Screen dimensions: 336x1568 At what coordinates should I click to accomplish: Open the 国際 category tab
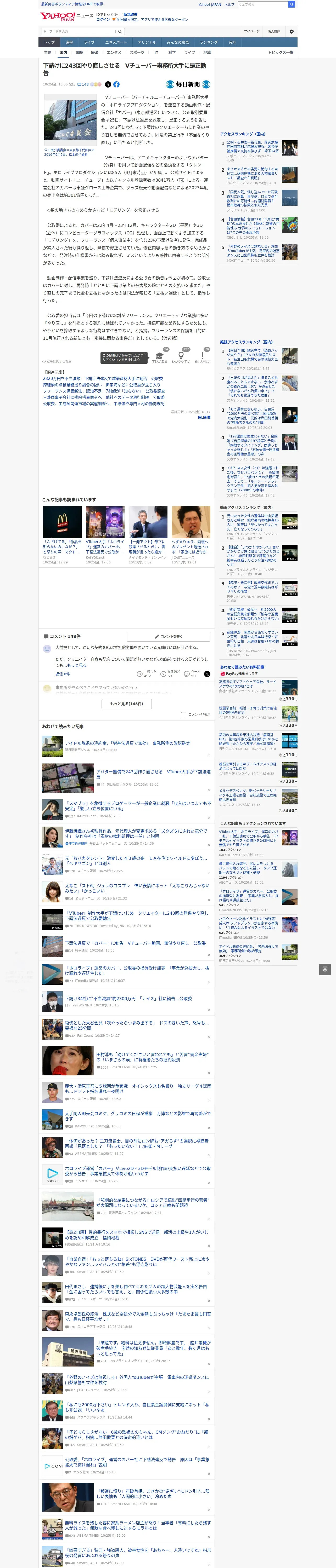79,52
